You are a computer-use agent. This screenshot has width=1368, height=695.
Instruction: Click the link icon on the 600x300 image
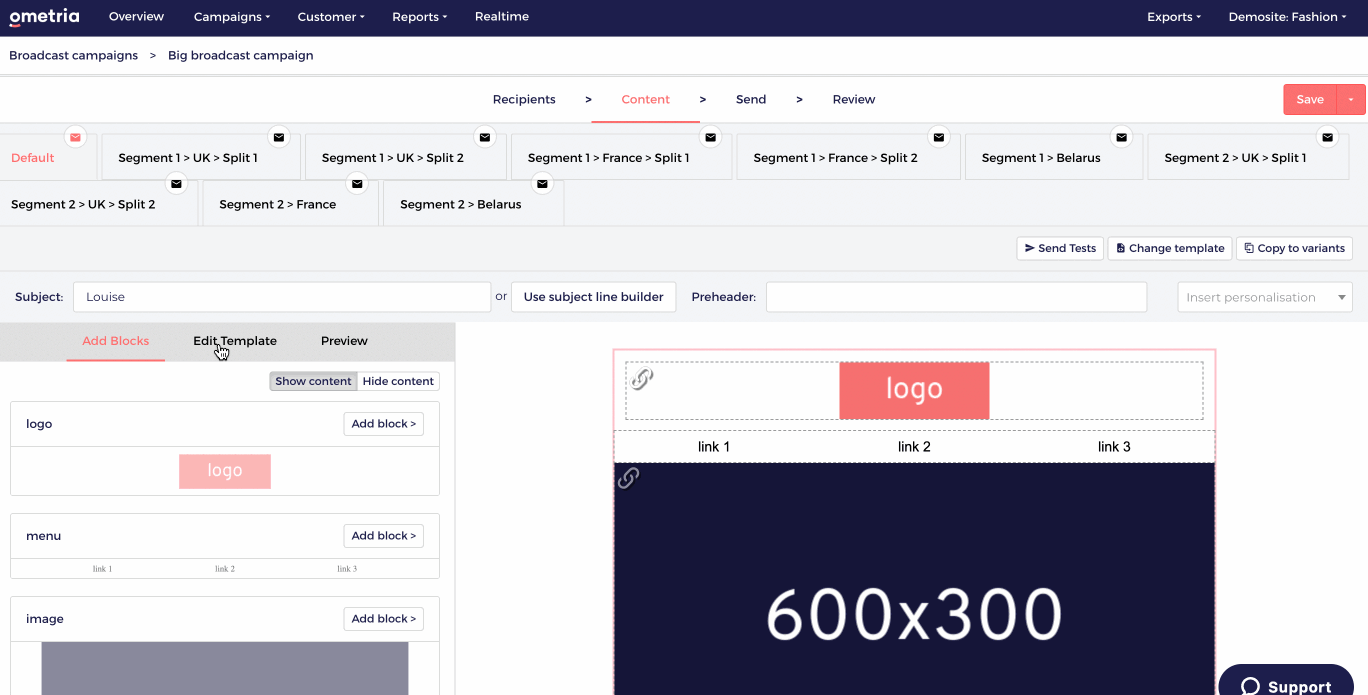pos(628,478)
